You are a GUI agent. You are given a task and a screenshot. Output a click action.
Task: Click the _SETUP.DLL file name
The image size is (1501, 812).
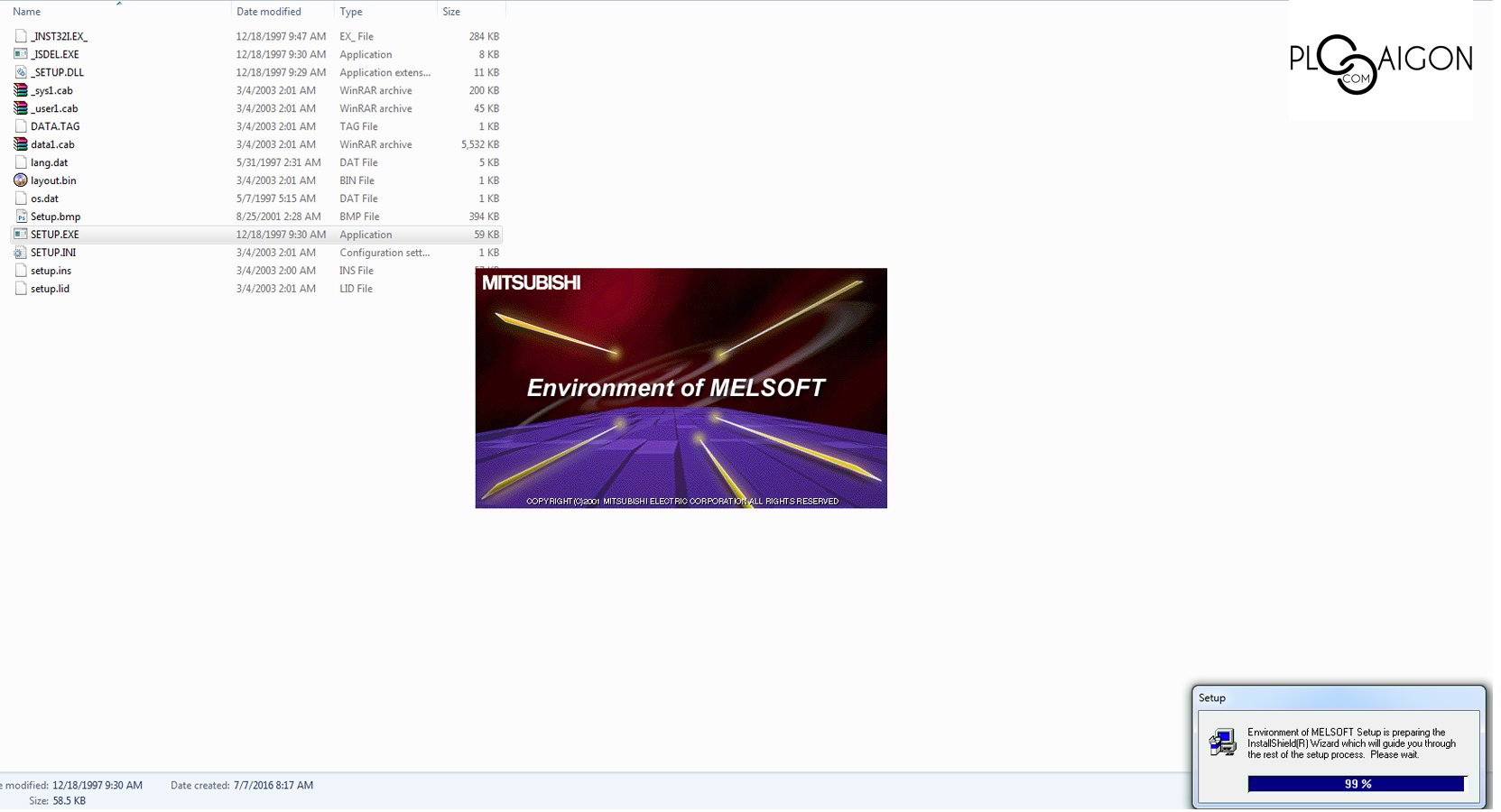point(57,72)
